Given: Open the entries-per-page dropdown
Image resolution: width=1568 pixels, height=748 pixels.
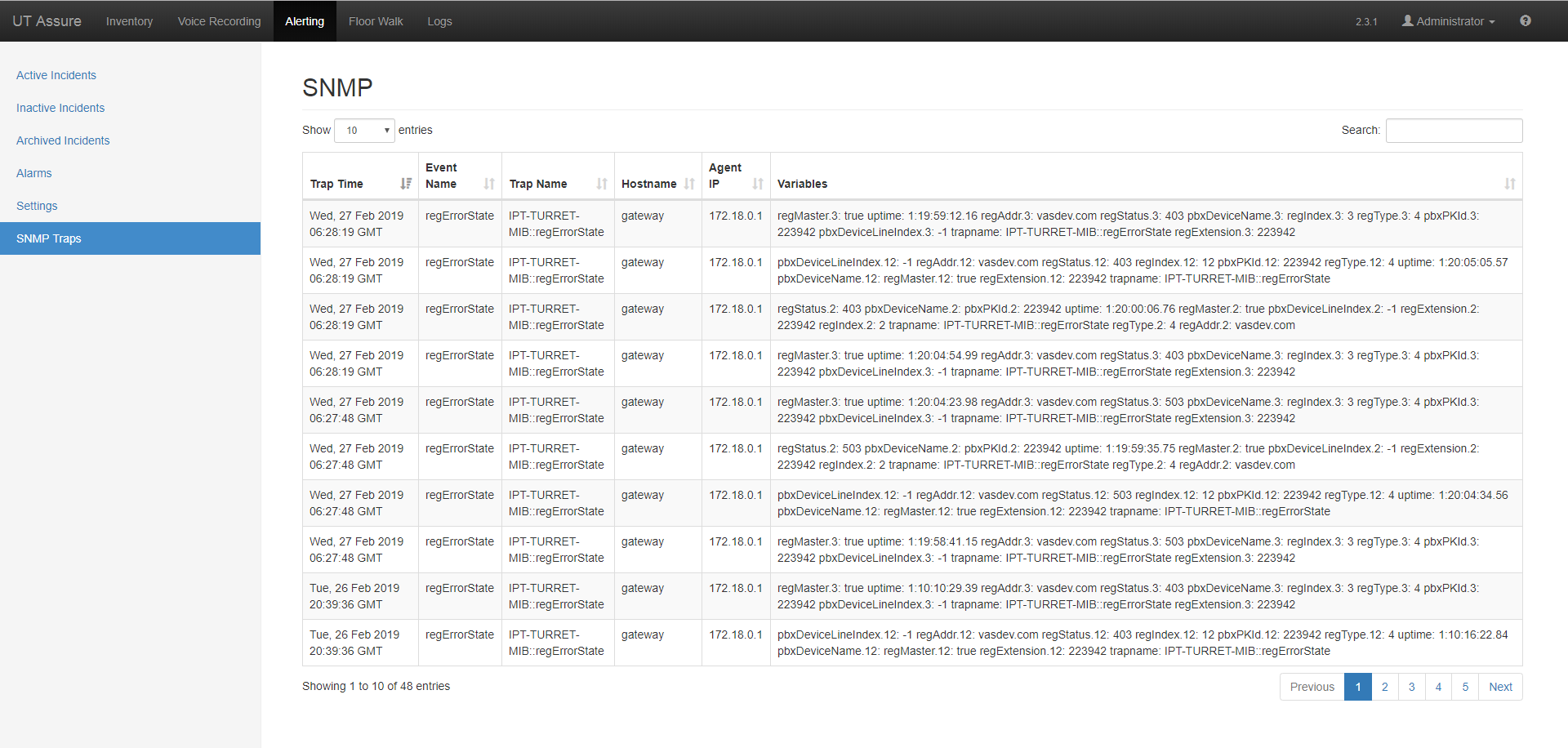Looking at the screenshot, I should point(364,131).
